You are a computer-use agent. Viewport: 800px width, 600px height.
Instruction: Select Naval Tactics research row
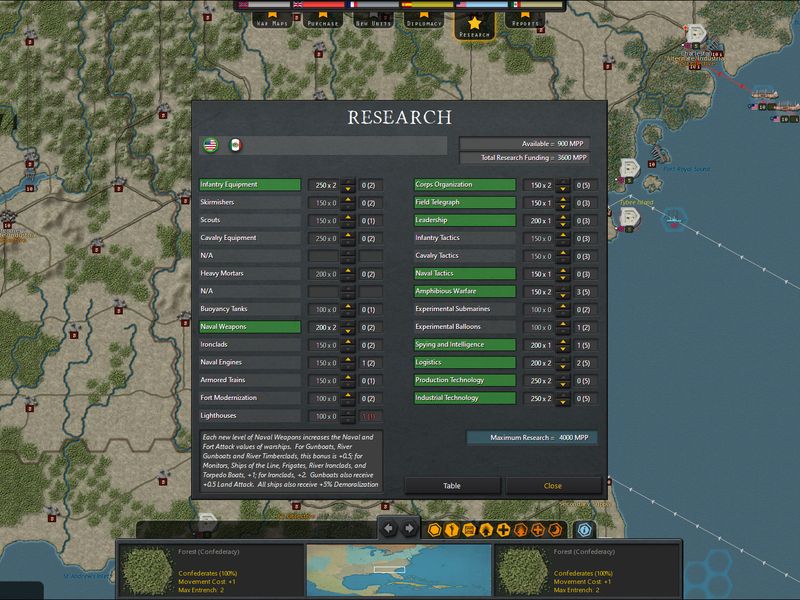465,273
